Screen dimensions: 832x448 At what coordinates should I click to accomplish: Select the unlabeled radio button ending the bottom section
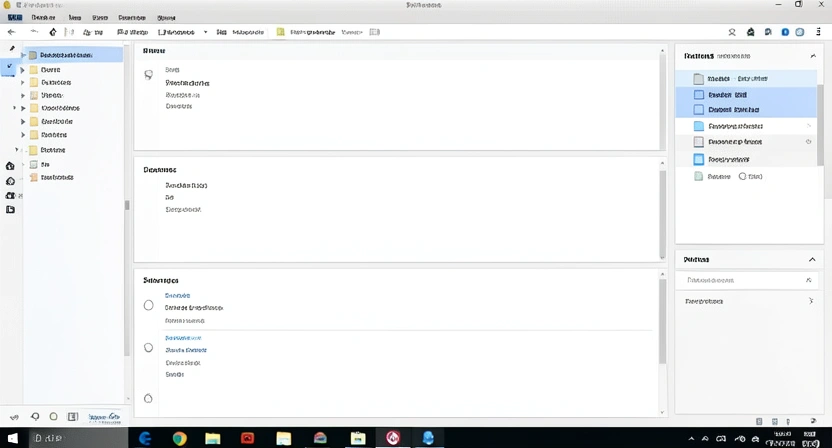coord(148,398)
